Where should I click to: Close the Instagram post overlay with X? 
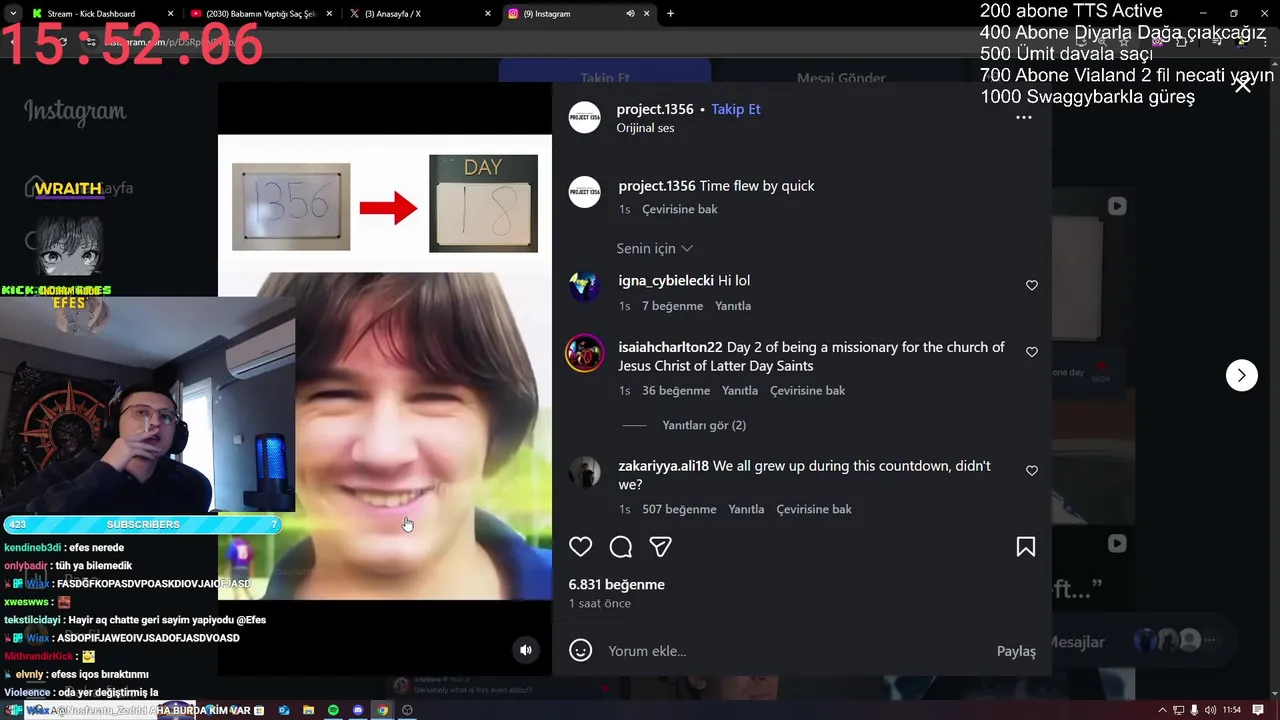[x=1242, y=85]
